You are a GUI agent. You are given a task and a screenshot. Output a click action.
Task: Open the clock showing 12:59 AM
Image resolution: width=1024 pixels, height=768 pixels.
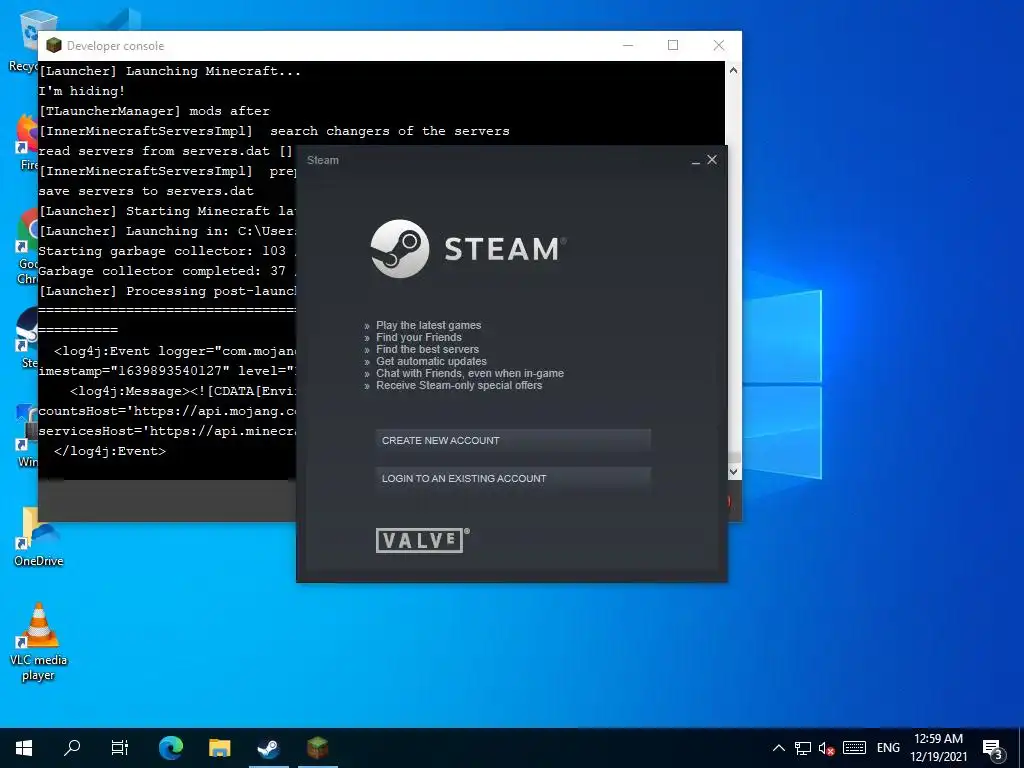[938, 748]
